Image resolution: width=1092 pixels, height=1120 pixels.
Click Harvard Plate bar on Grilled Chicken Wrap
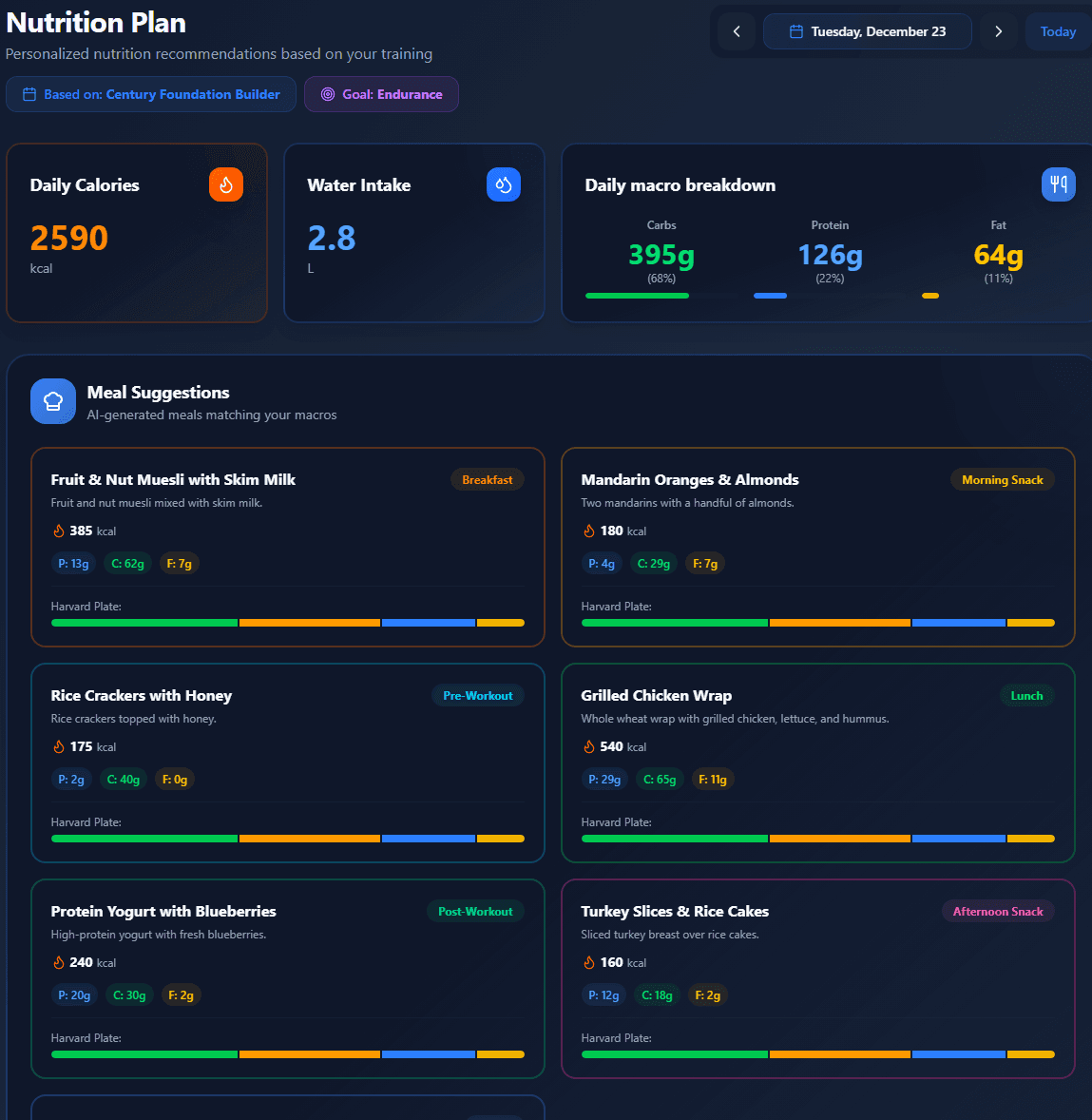pyautogui.click(x=817, y=839)
